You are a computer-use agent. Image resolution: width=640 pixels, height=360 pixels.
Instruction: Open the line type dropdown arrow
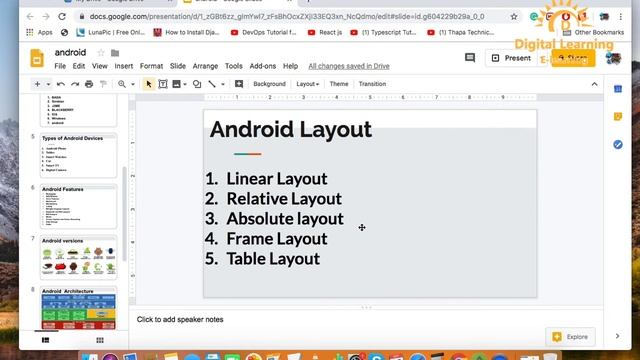[223, 84]
